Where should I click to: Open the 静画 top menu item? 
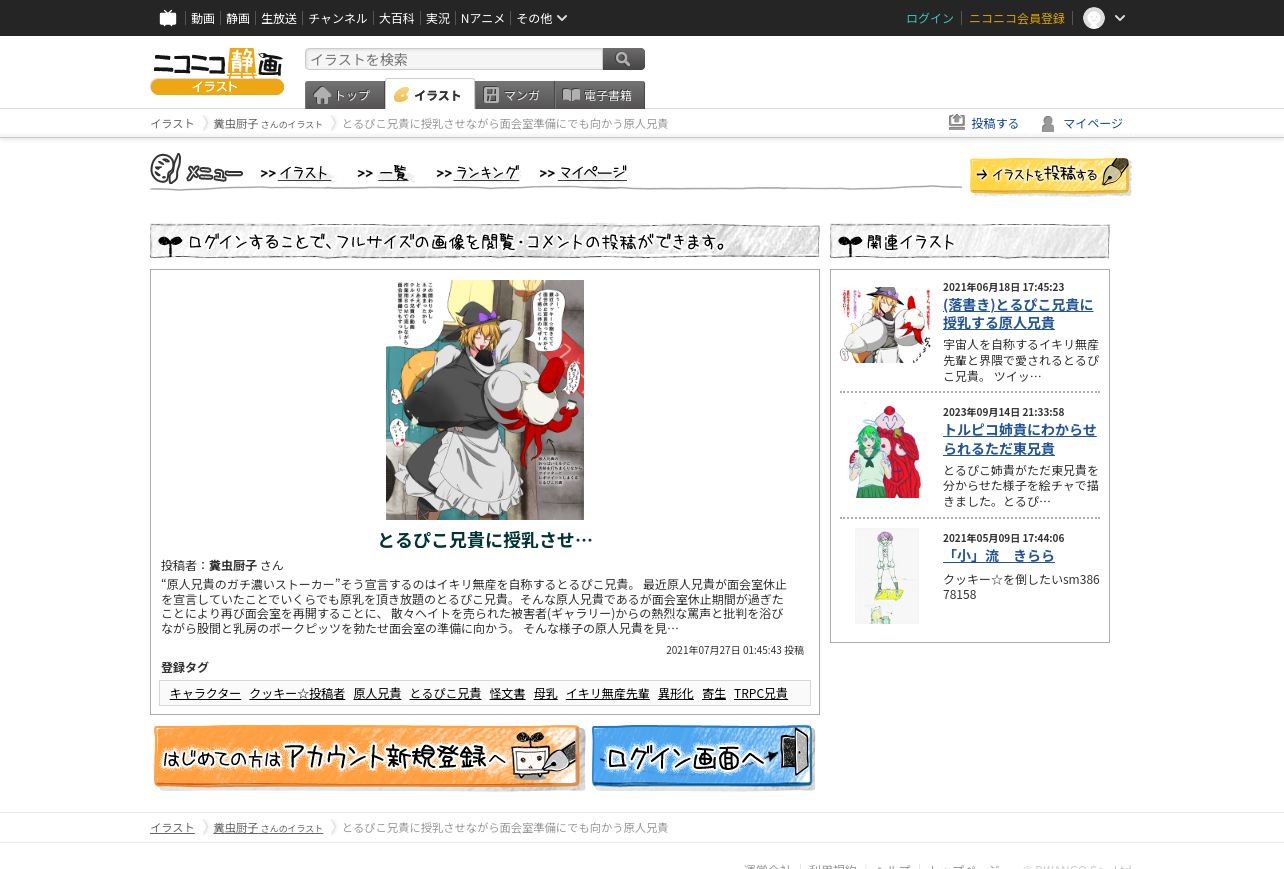(x=238, y=18)
